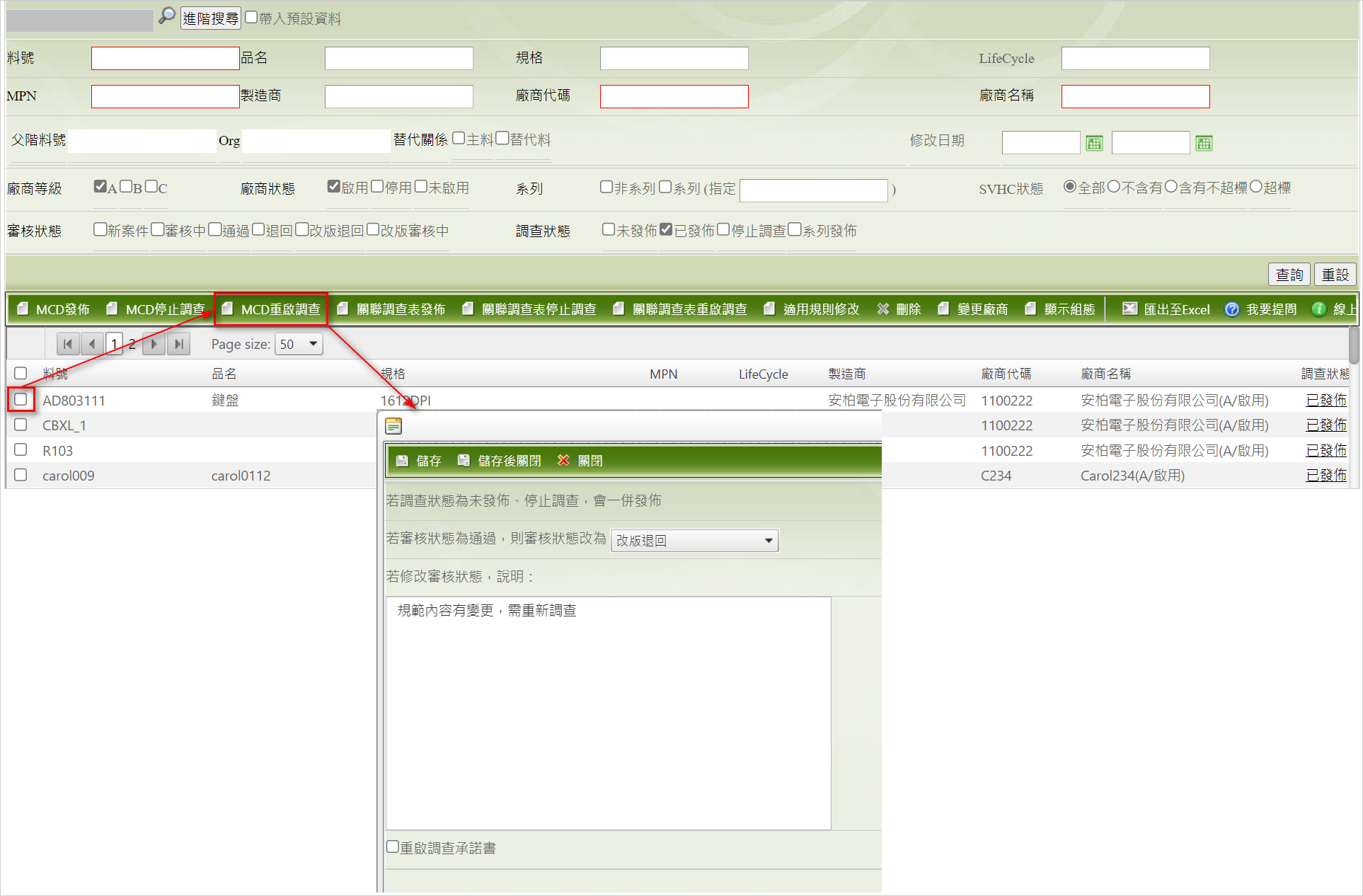This screenshot has height=896, width=1363.
Task: Go to page 2 in pager
Action: pyautogui.click(x=132, y=344)
